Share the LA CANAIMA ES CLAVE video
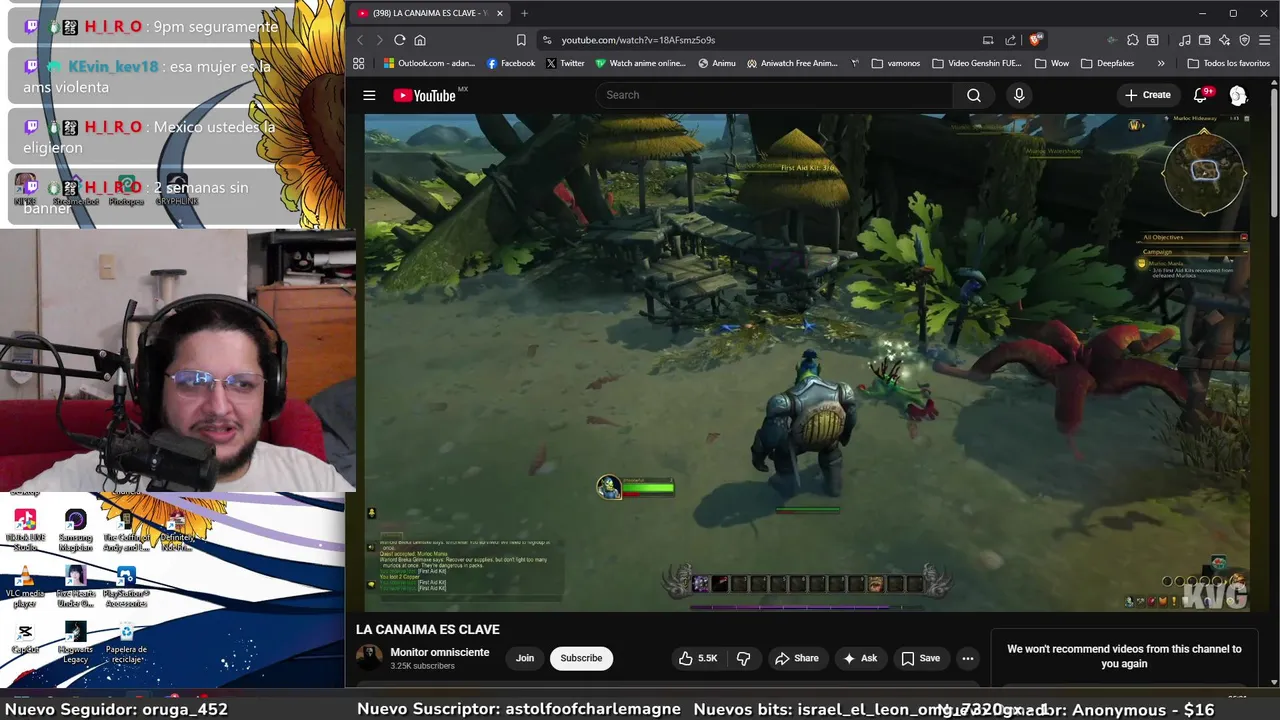 796,658
